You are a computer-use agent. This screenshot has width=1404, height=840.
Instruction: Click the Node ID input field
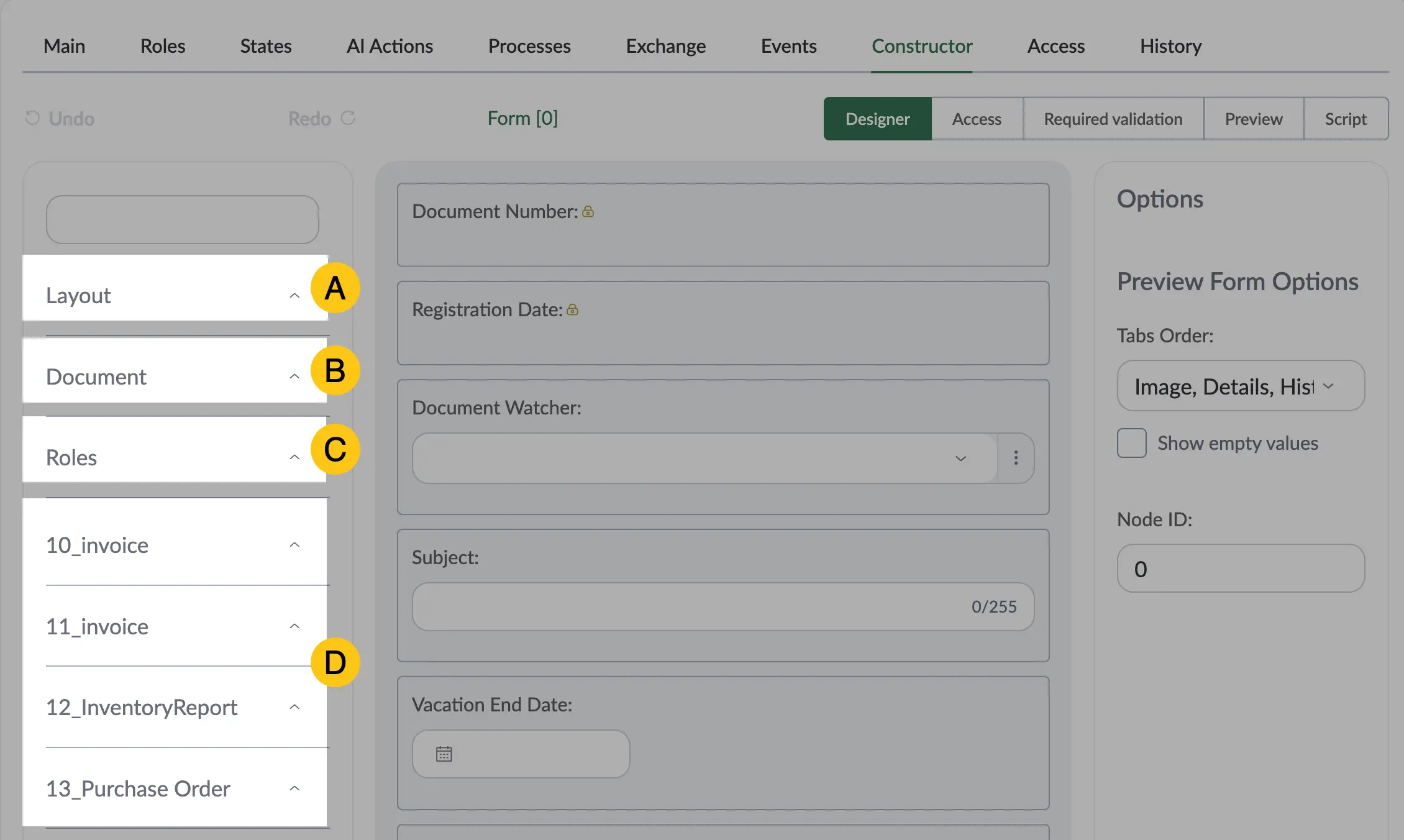[x=1241, y=568]
